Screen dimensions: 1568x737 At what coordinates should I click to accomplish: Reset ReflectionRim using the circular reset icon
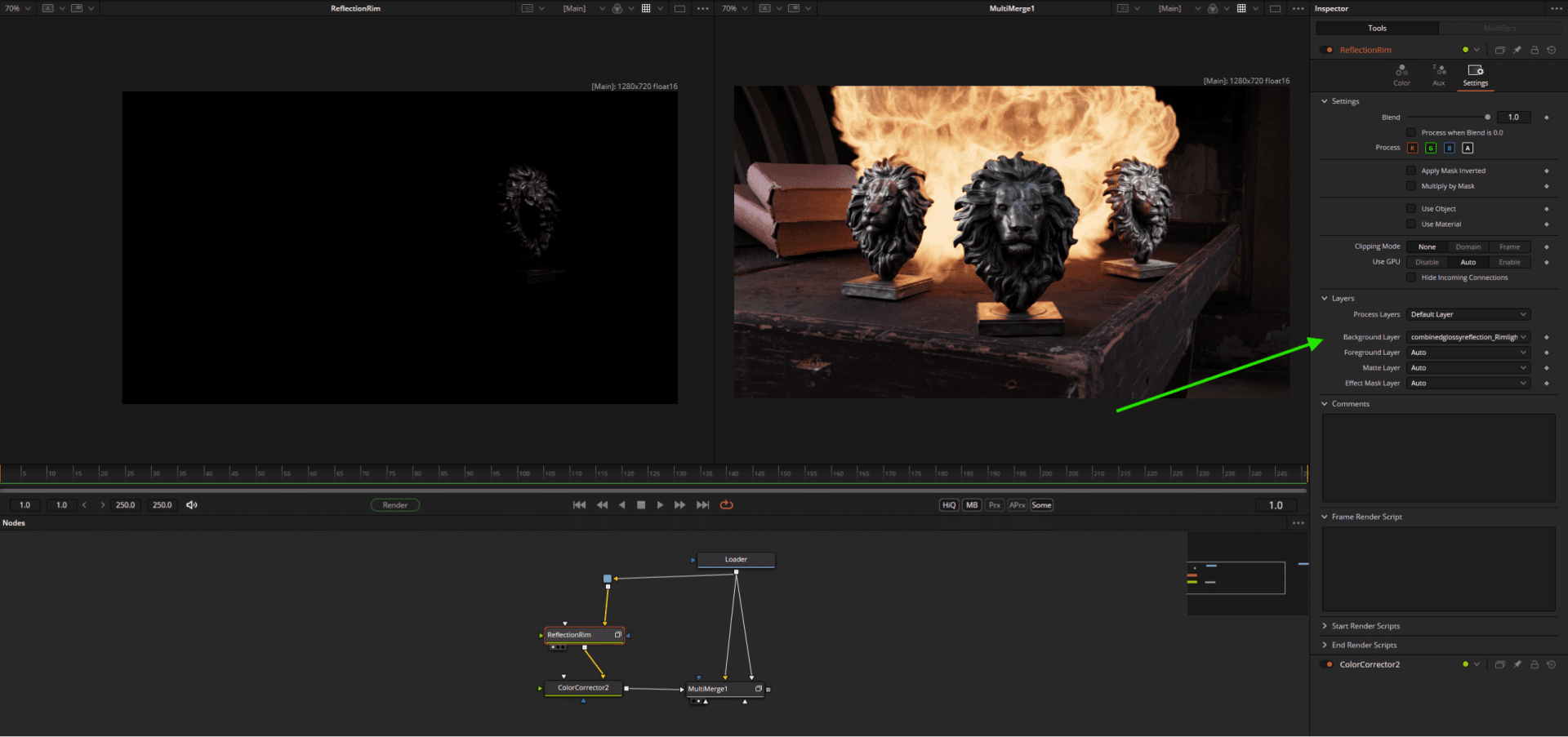[1552, 50]
